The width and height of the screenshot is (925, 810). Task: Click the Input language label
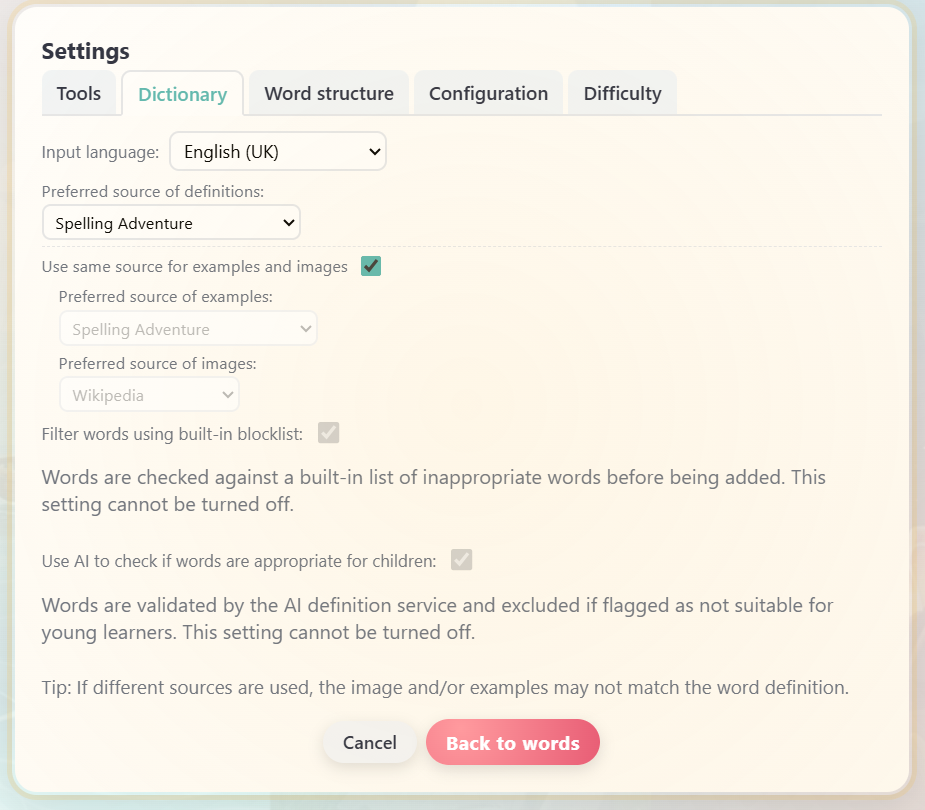coord(100,152)
